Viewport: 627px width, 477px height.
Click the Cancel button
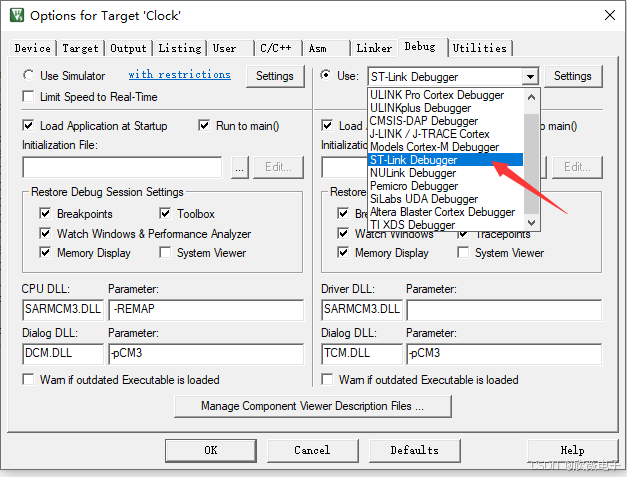click(x=312, y=451)
